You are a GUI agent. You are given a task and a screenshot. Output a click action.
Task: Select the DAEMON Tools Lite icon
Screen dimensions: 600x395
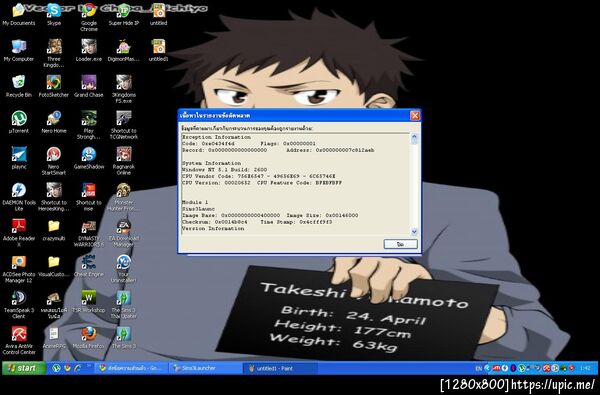coord(18,198)
